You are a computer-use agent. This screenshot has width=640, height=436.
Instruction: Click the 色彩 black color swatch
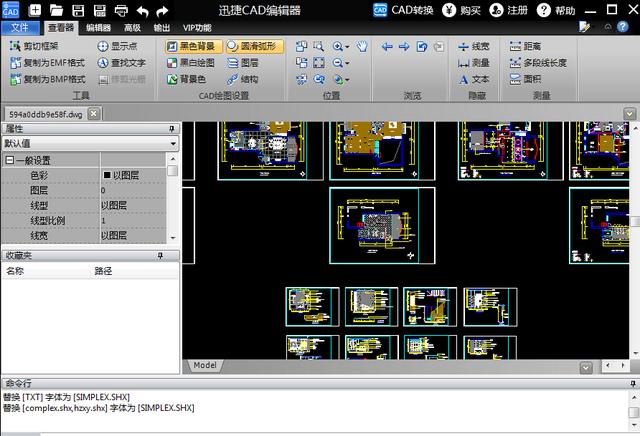point(107,175)
